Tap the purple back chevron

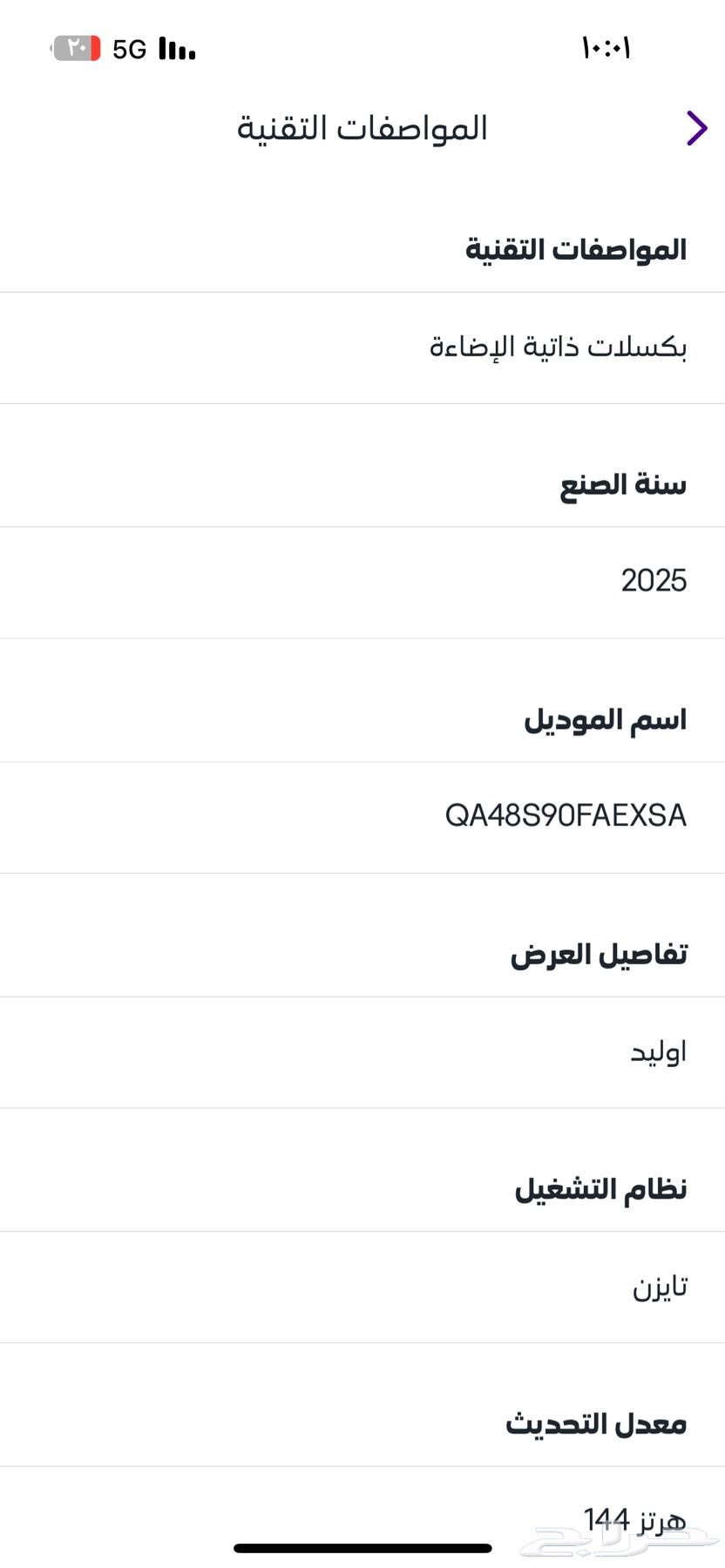tap(696, 128)
